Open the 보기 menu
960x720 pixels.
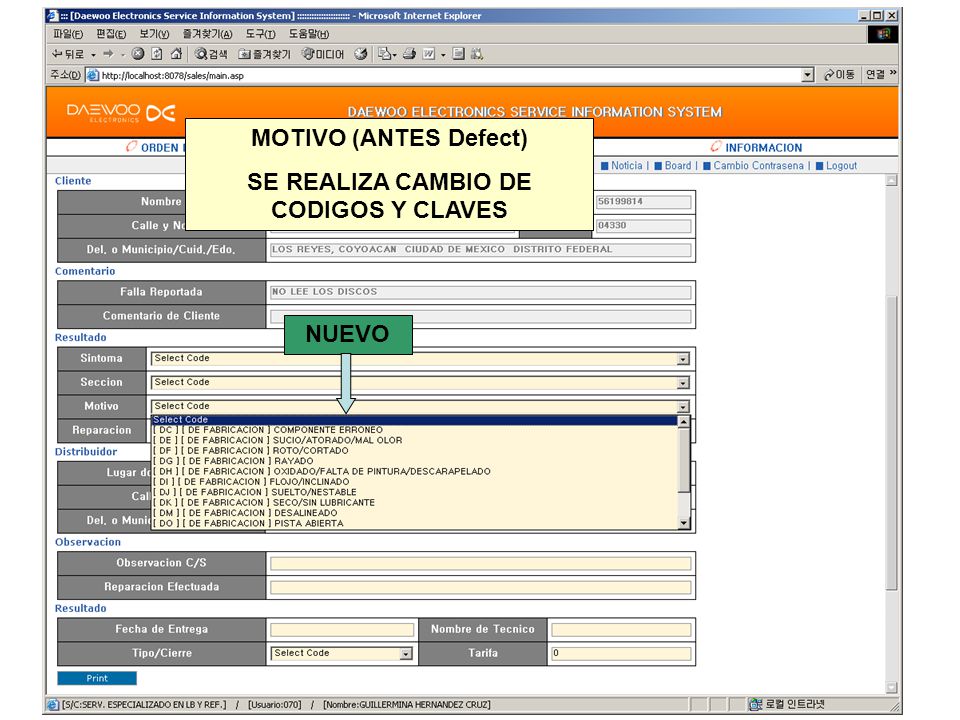click(x=154, y=34)
